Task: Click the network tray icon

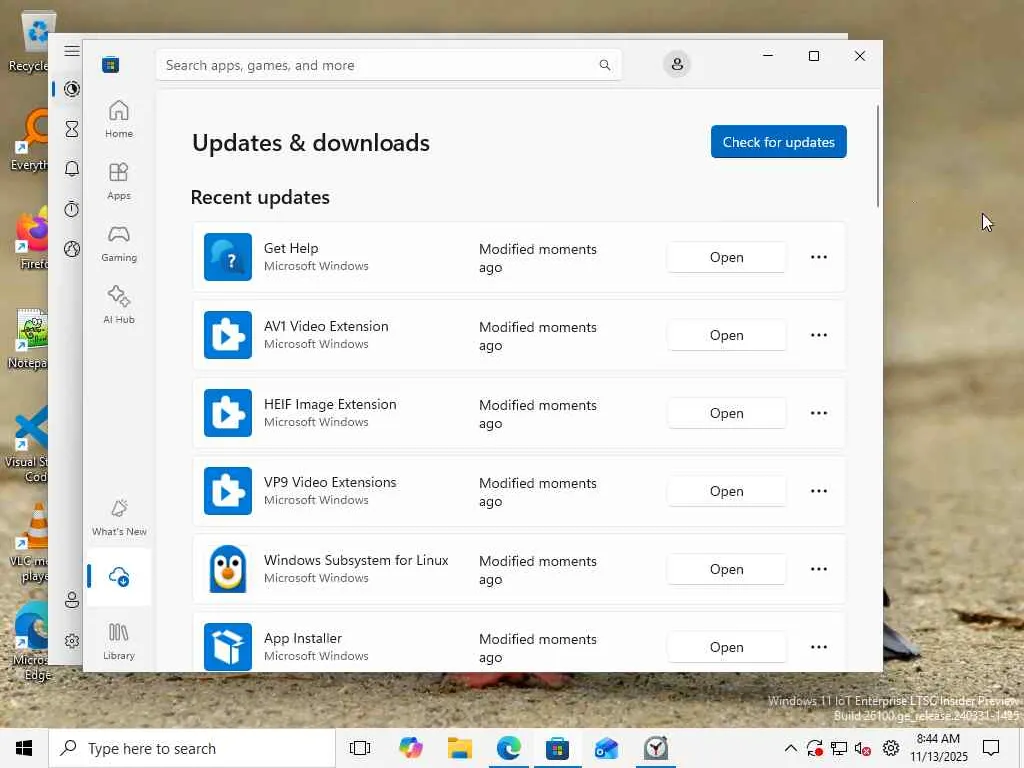Action: coord(839,748)
